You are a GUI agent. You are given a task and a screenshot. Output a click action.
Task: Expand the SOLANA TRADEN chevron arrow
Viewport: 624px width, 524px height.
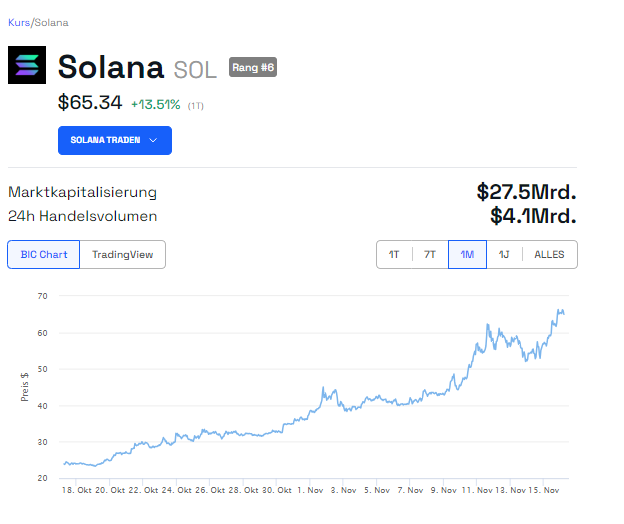coord(153,141)
